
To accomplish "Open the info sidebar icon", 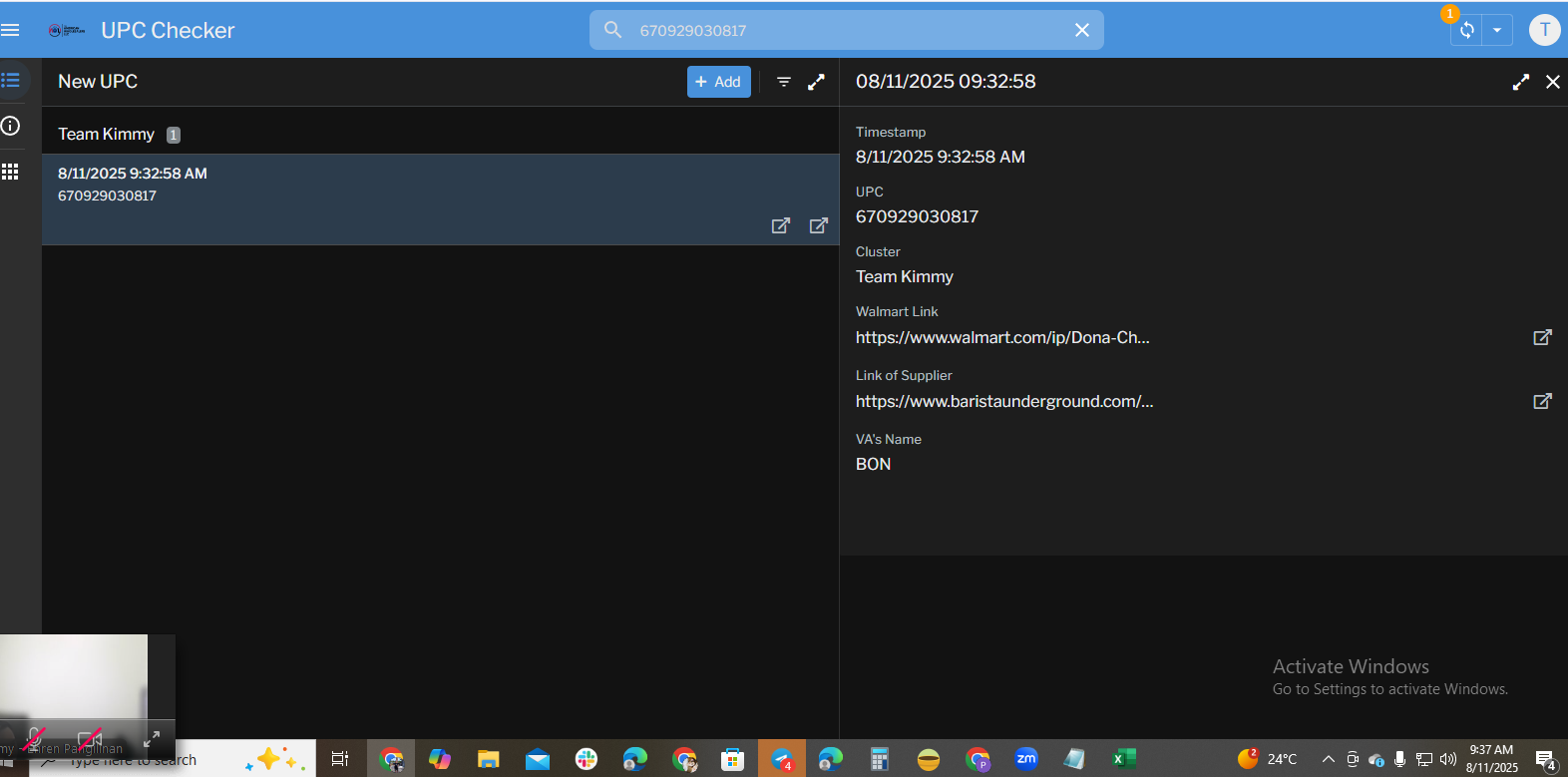I will [10, 126].
